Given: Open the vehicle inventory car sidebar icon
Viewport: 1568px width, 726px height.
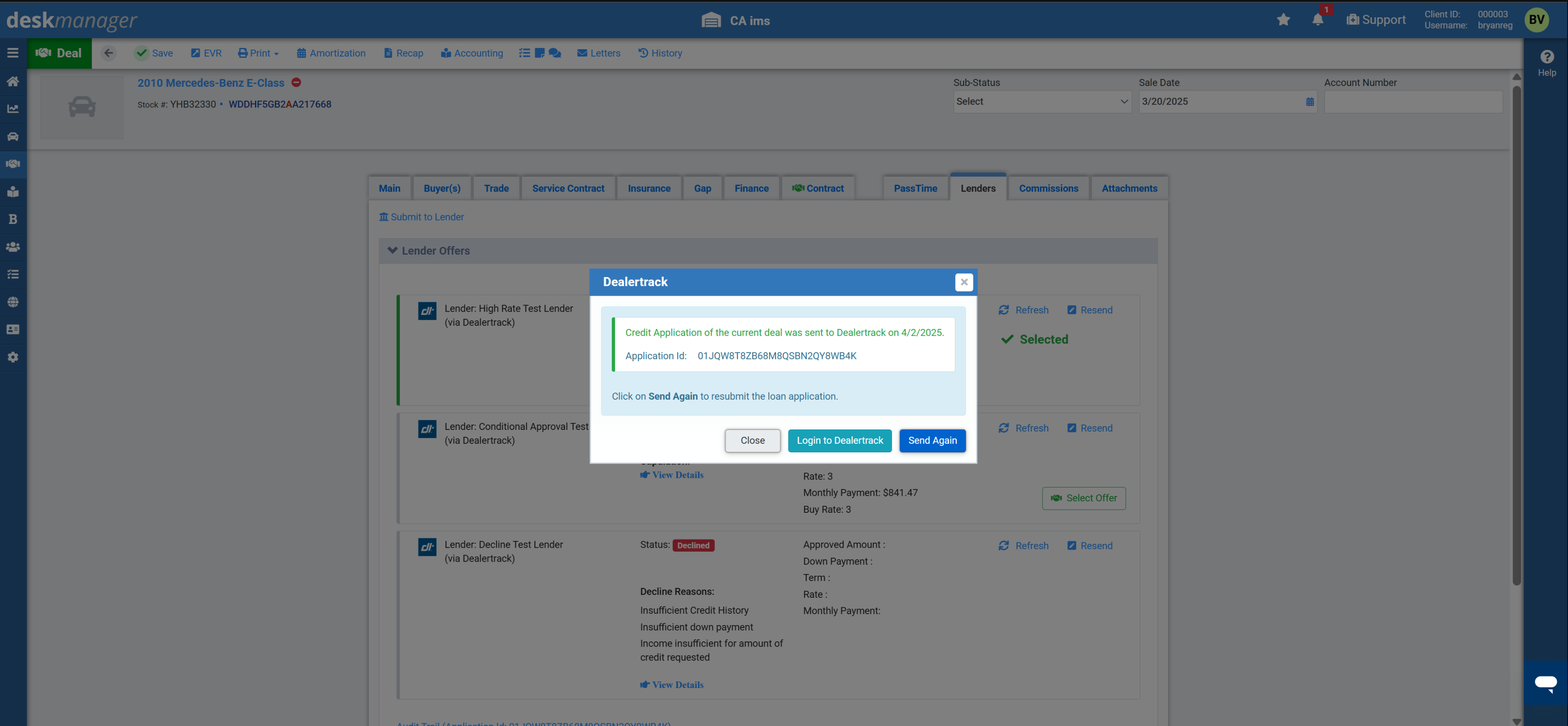Looking at the screenshot, I should click(x=13, y=136).
